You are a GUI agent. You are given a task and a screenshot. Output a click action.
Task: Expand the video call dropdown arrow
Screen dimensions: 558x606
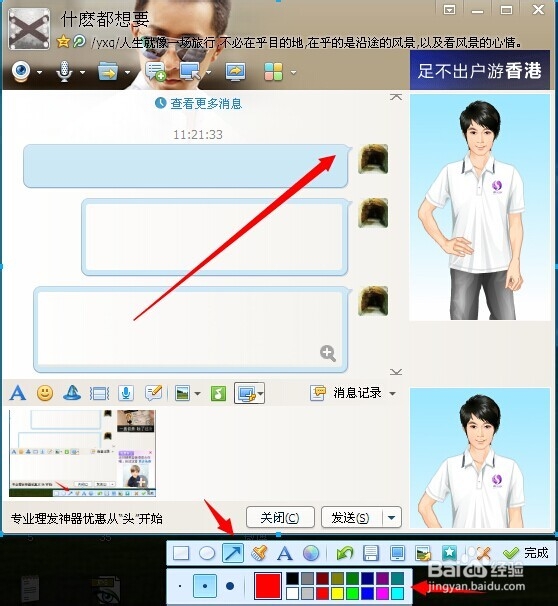point(39,72)
